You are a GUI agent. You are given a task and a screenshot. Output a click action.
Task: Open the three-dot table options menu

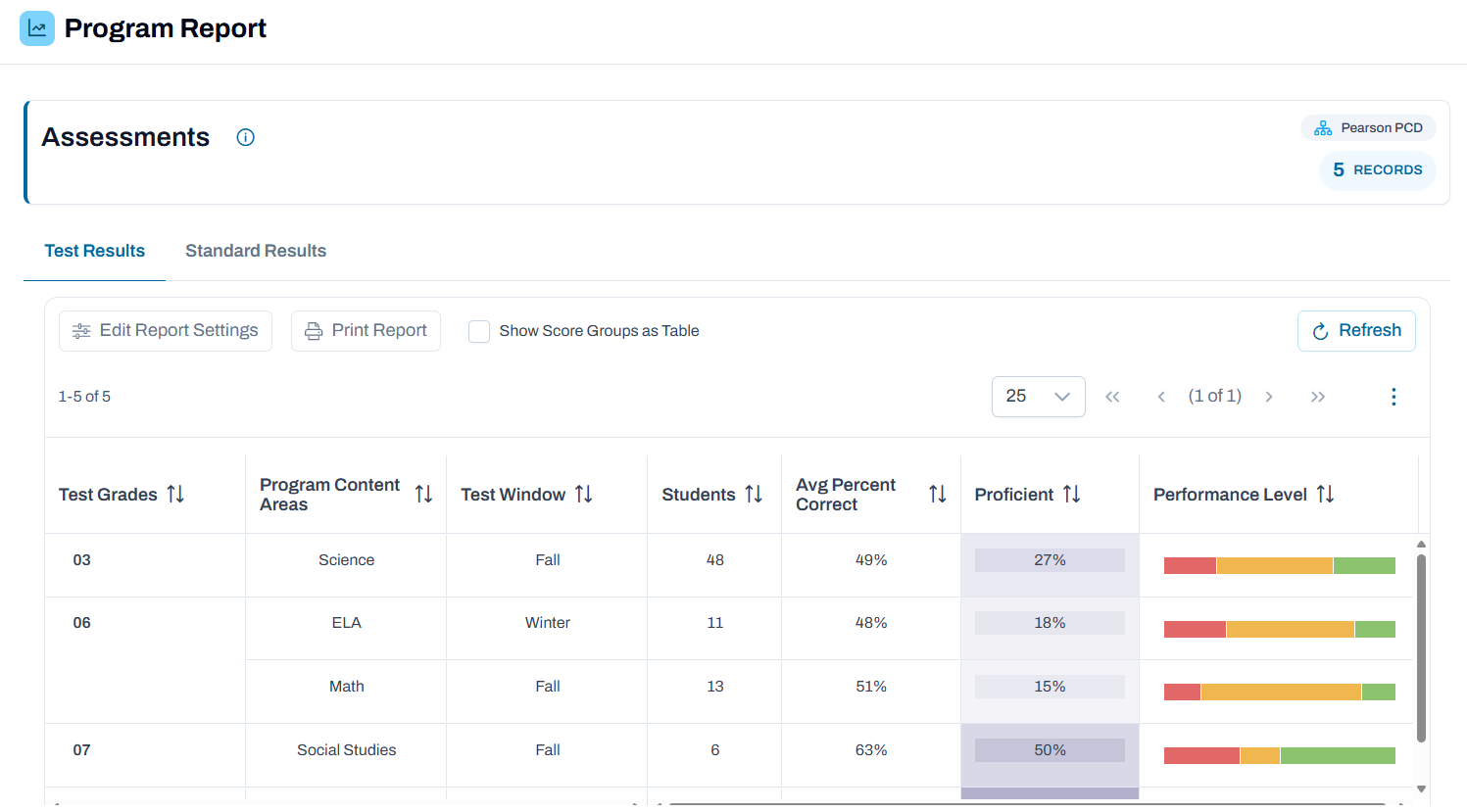(x=1394, y=397)
